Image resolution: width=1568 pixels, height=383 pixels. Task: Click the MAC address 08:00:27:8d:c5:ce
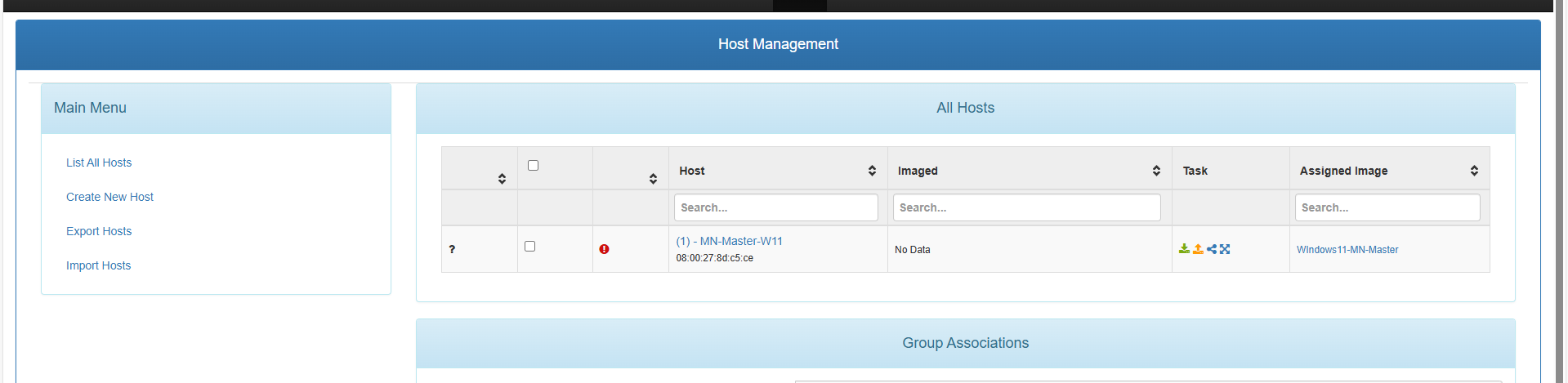point(715,258)
